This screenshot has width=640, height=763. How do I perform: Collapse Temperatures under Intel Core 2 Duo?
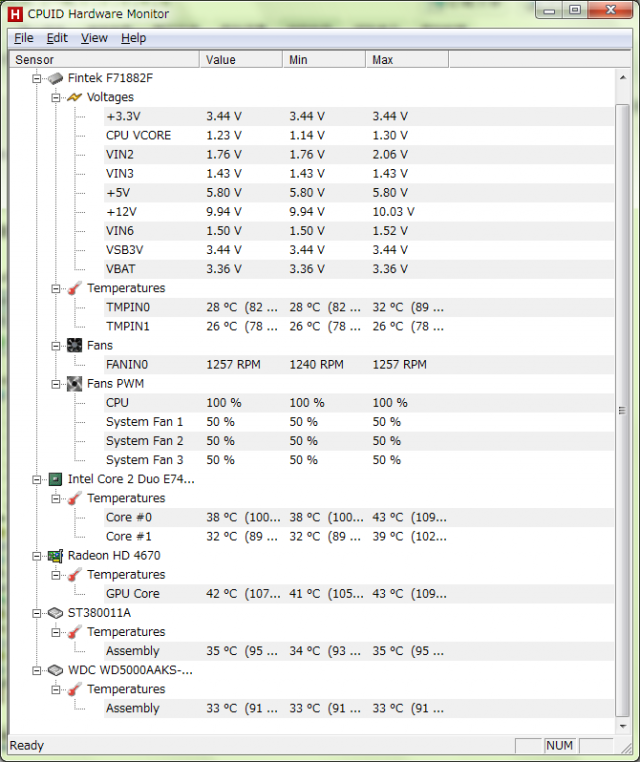pos(55,499)
